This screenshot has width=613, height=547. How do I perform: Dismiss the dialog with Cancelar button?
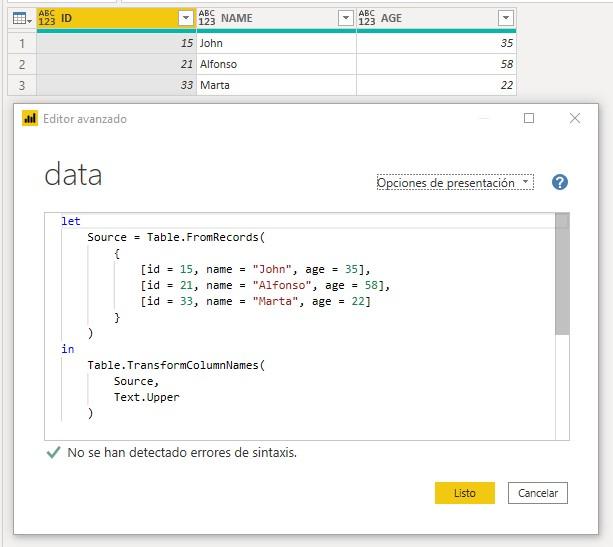(538, 493)
